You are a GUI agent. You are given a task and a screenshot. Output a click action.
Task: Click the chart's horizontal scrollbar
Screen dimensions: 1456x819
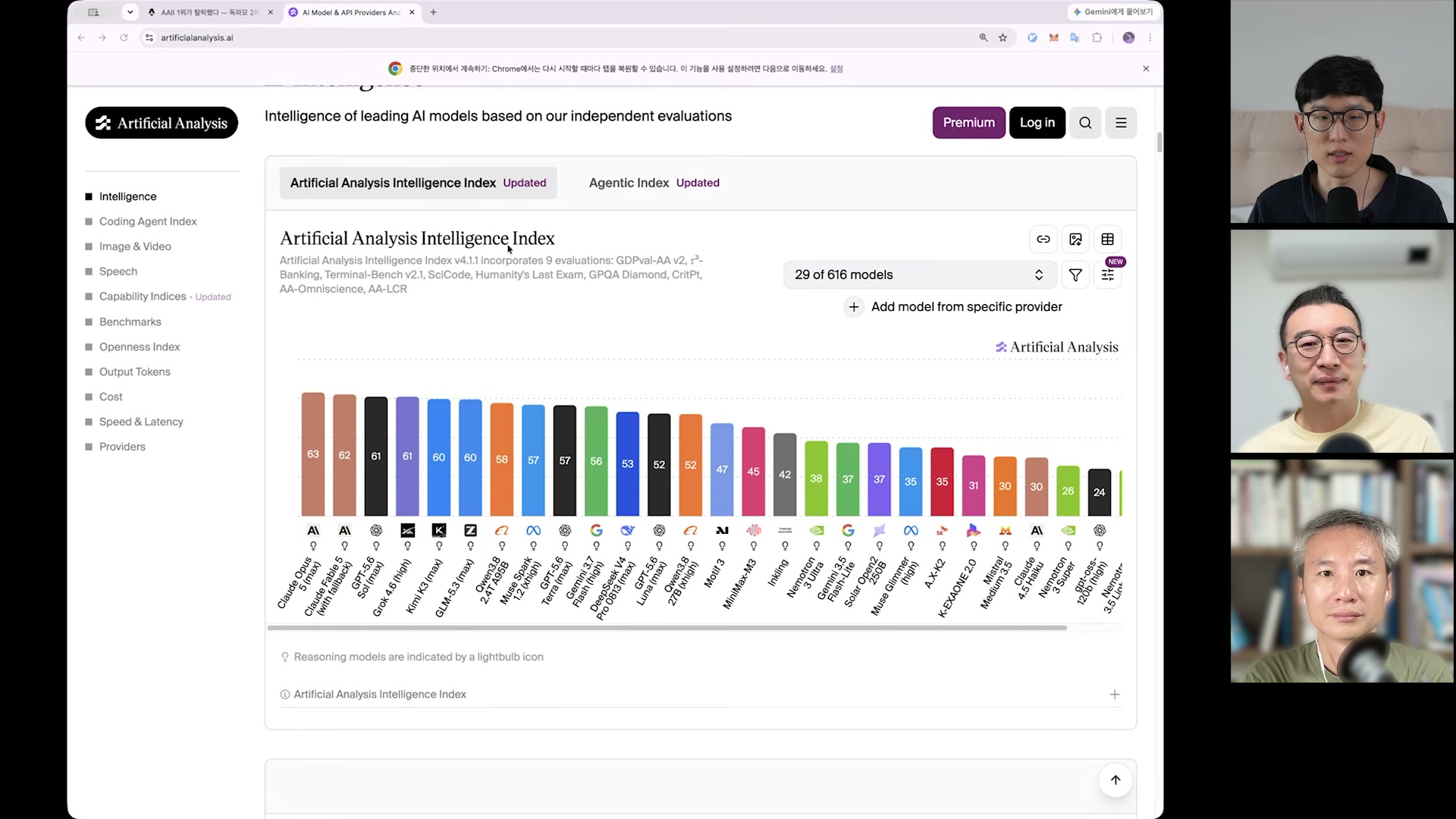(x=667, y=628)
